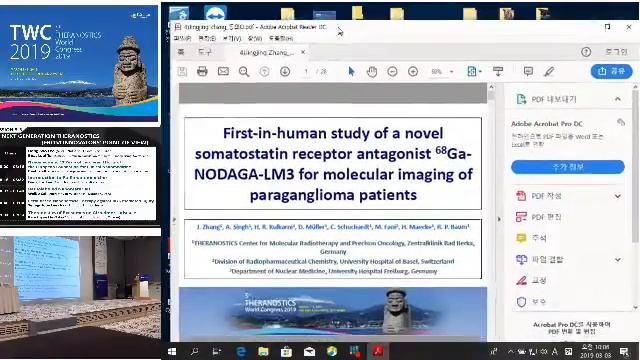The height and width of the screenshot is (360, 640).
Task: Send the PDF with the envelope icon
Action: point(223,71)
